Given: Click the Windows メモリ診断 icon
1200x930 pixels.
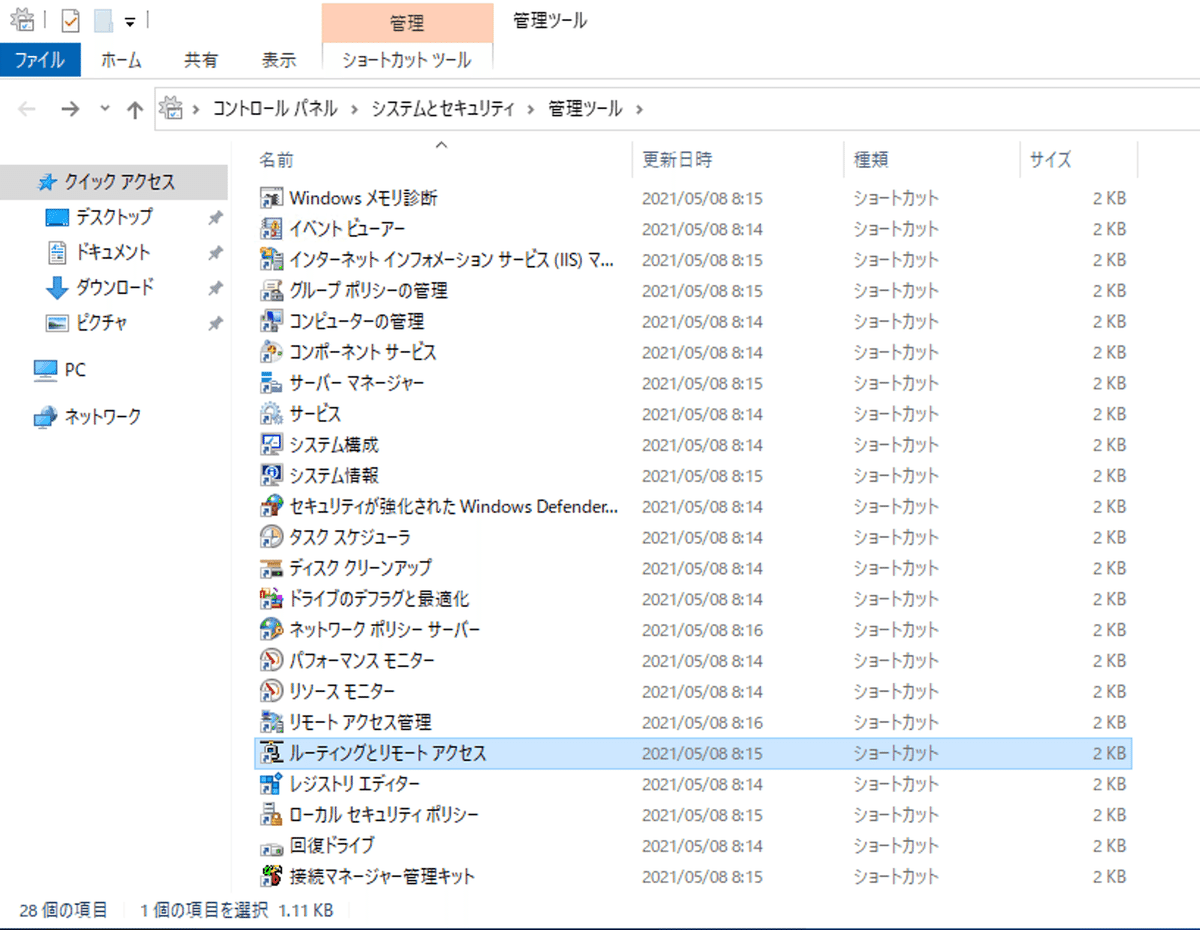Looking at the screenshot, I should [x=272, y=198].
